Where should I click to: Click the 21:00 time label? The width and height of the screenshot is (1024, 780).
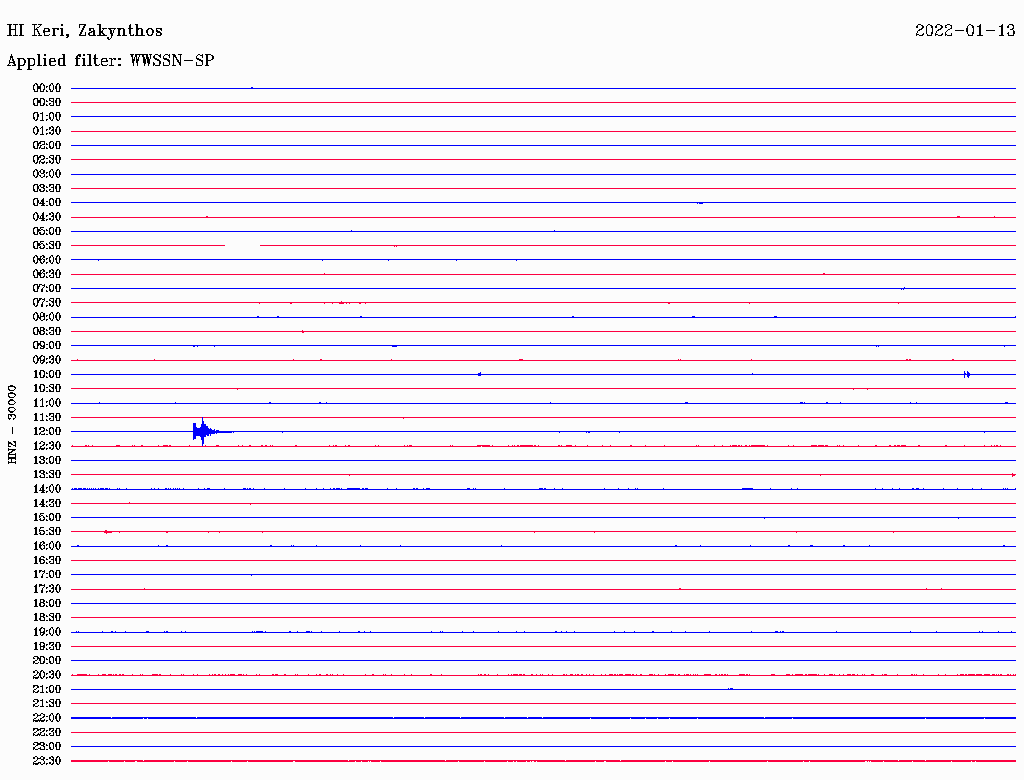(x=47, y=689)
